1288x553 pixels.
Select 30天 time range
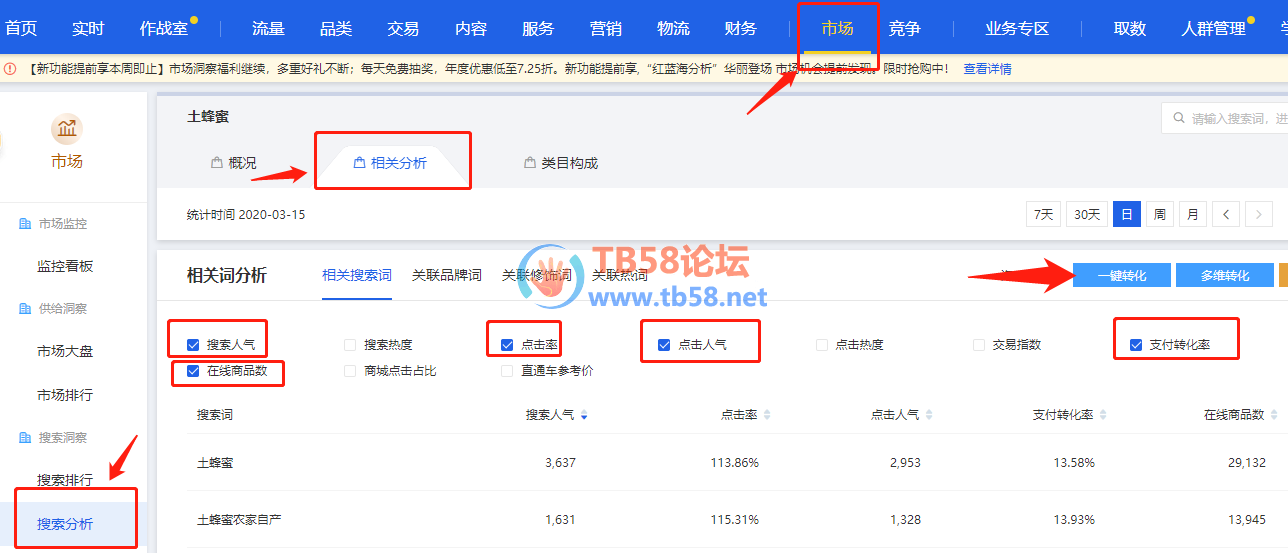[1086, 214]
